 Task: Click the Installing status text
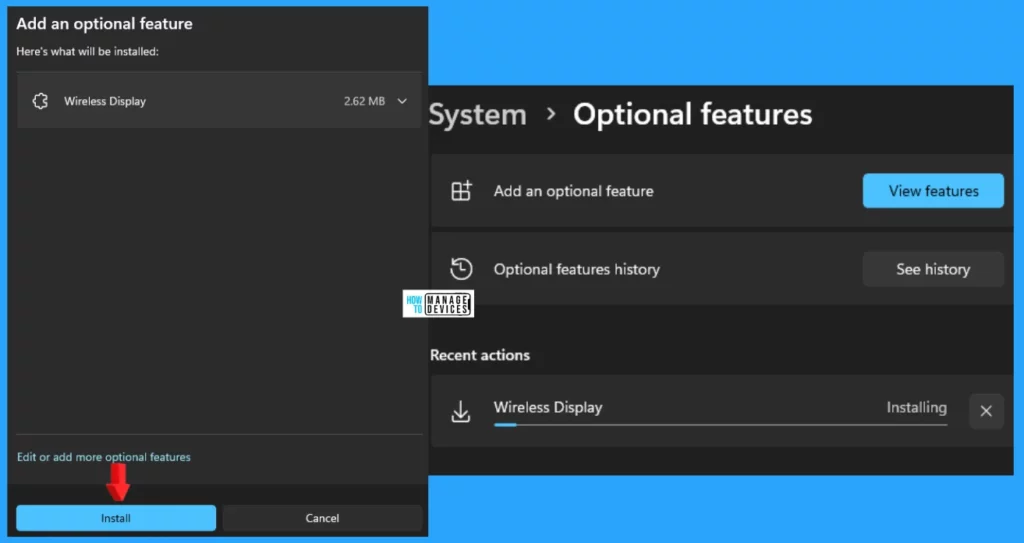tap(916, 408)
